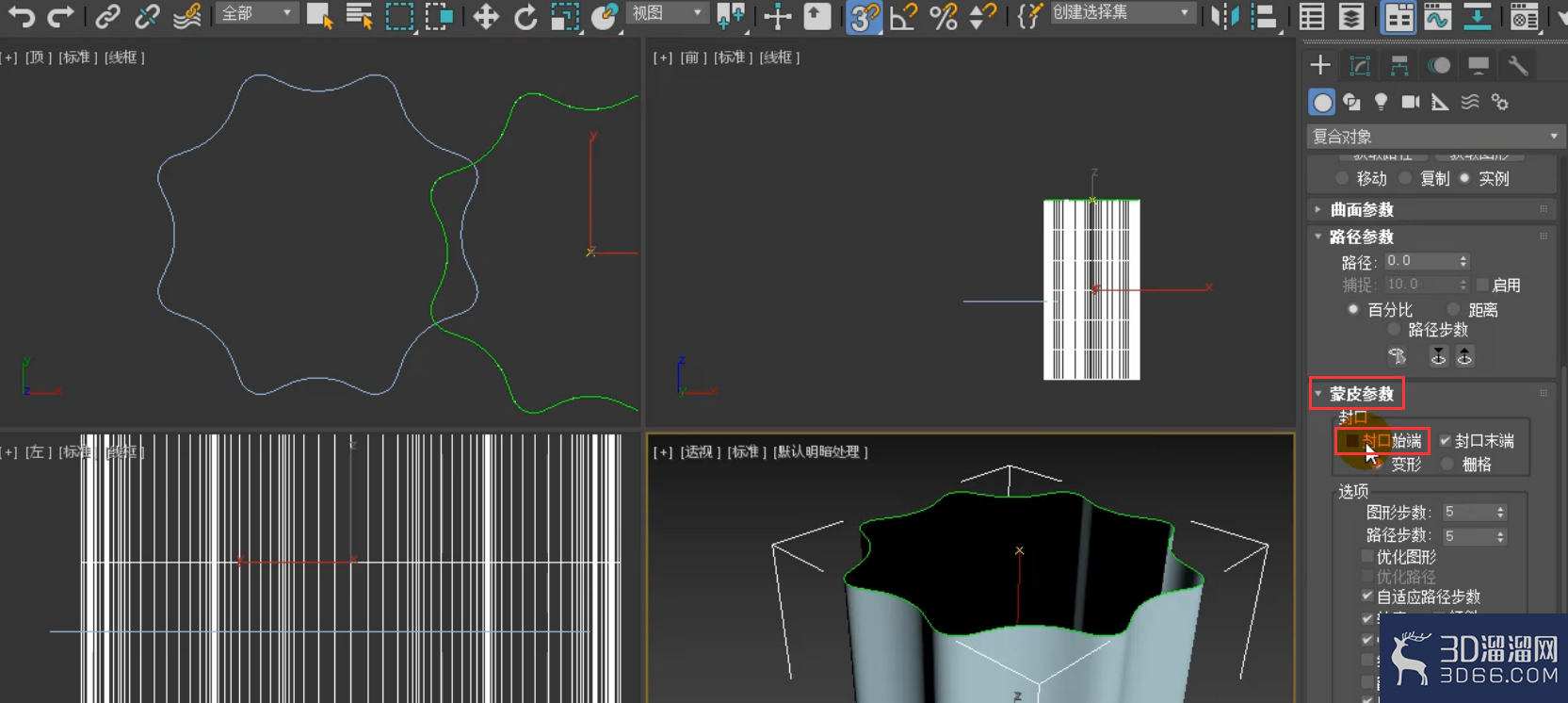Select Cameras category icon
1568x703 pixels.
click(1411, 102)
